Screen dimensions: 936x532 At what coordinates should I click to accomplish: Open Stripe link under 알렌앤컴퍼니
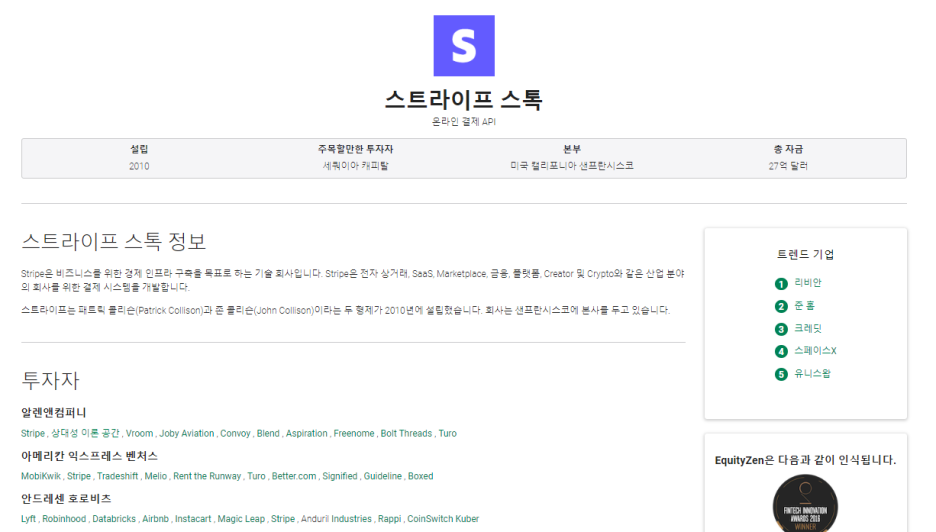coord(33,433)
